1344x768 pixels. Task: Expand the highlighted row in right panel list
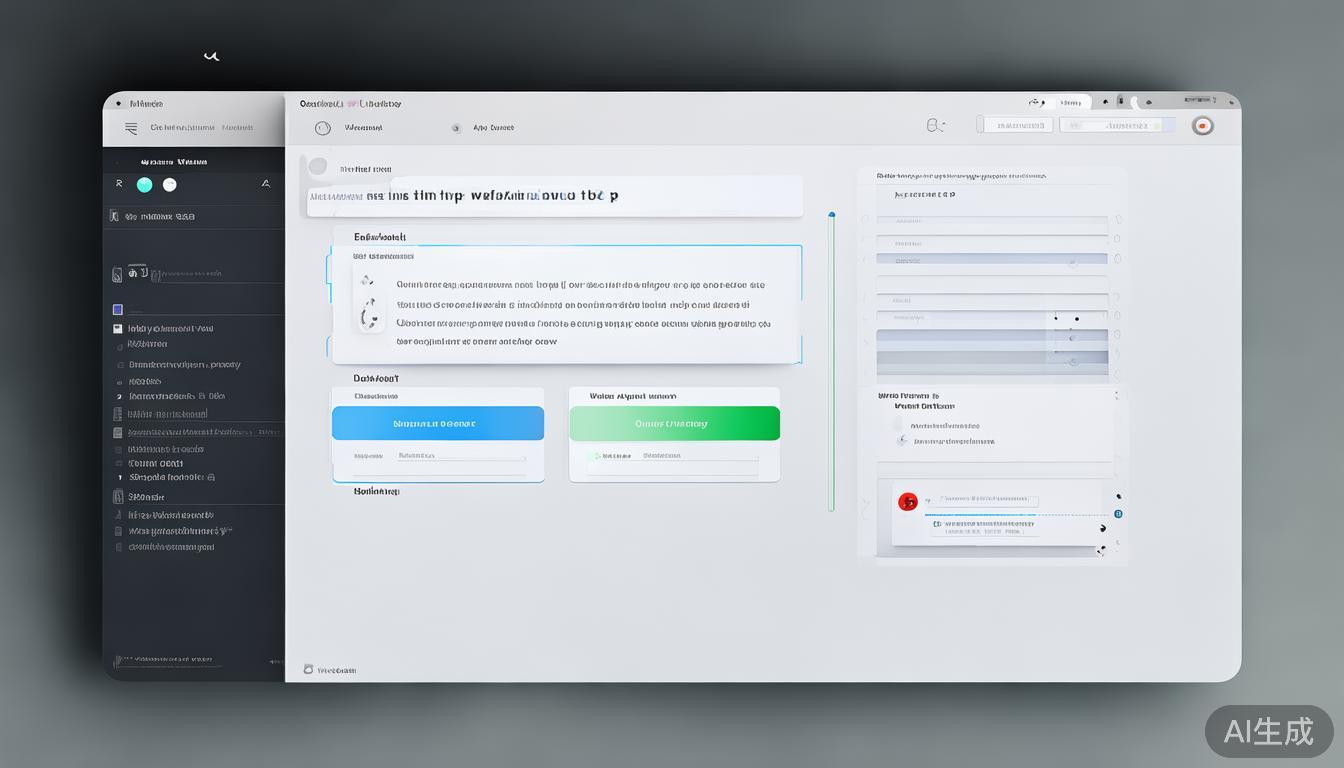(x=990, y=258)
